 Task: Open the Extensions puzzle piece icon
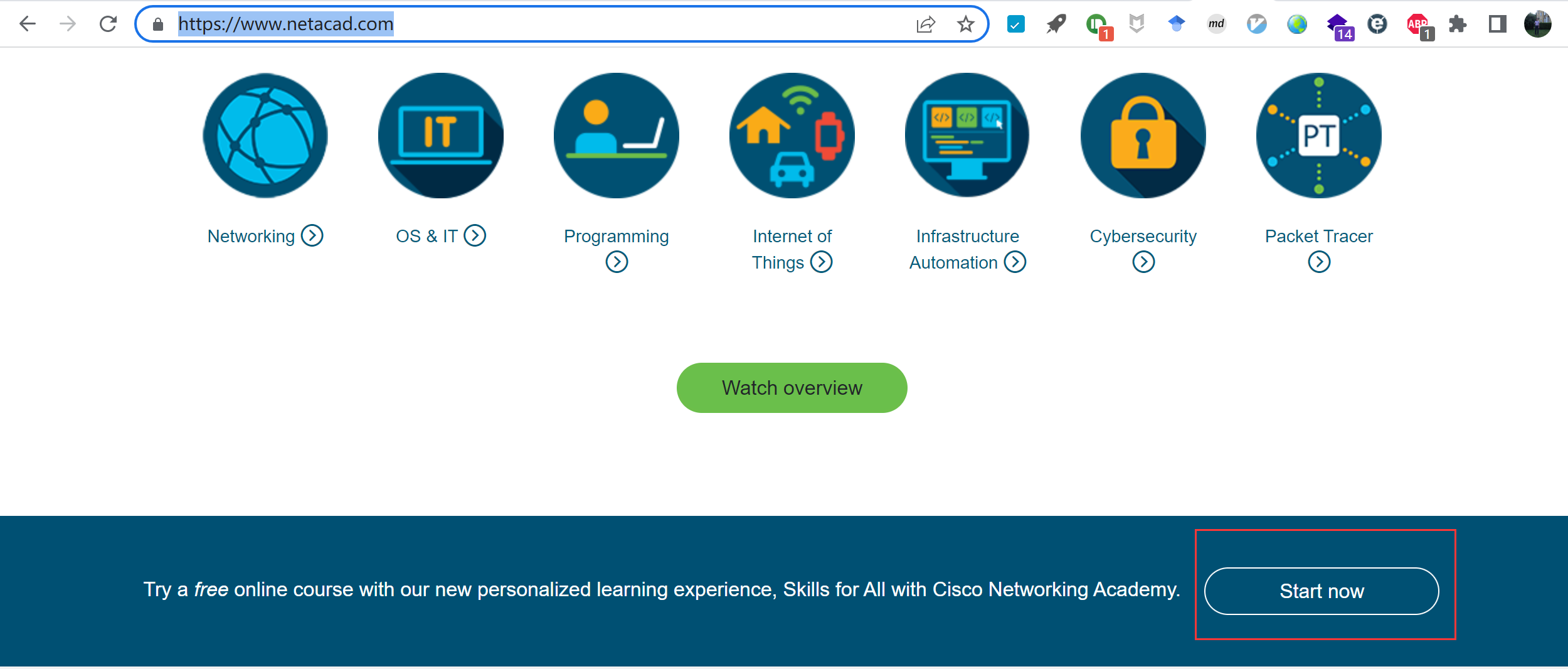(x=1458, y=24)
